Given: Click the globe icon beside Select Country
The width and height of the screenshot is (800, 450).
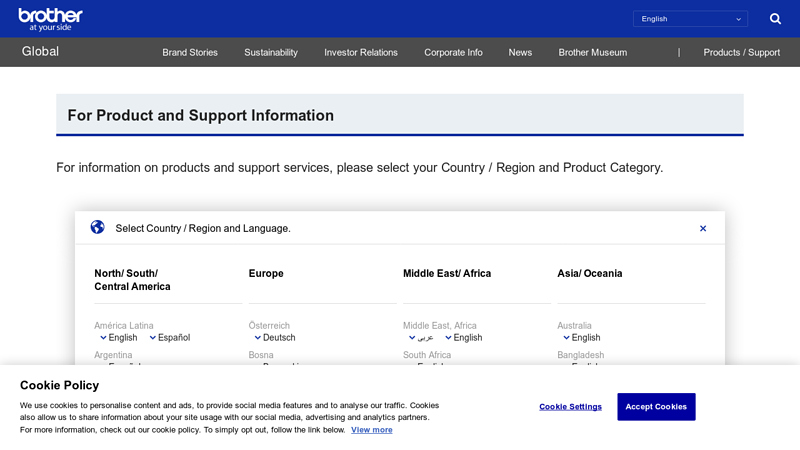Looking at the screenshot, I should [97, 227].
